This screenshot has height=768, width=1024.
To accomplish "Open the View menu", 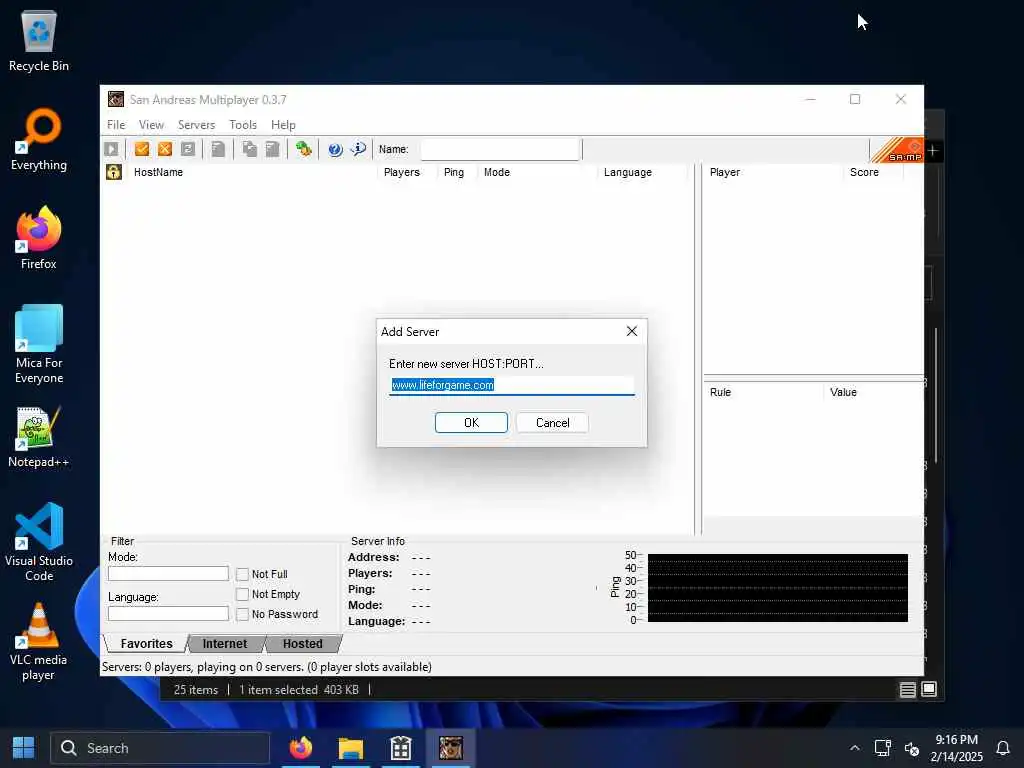I will tap(151, 125).
